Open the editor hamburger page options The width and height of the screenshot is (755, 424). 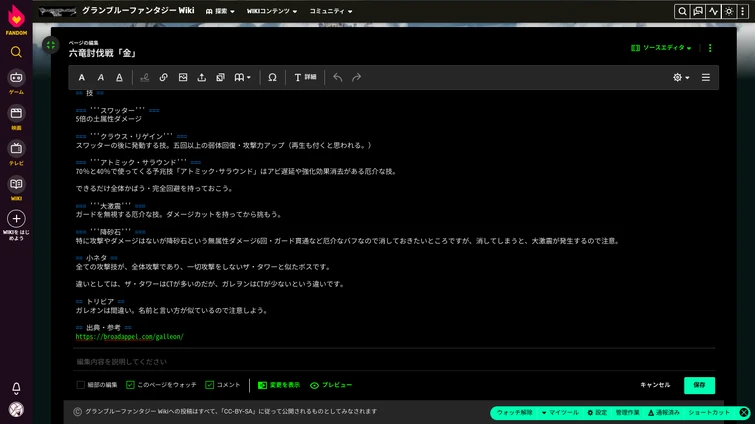click(706, 77)
